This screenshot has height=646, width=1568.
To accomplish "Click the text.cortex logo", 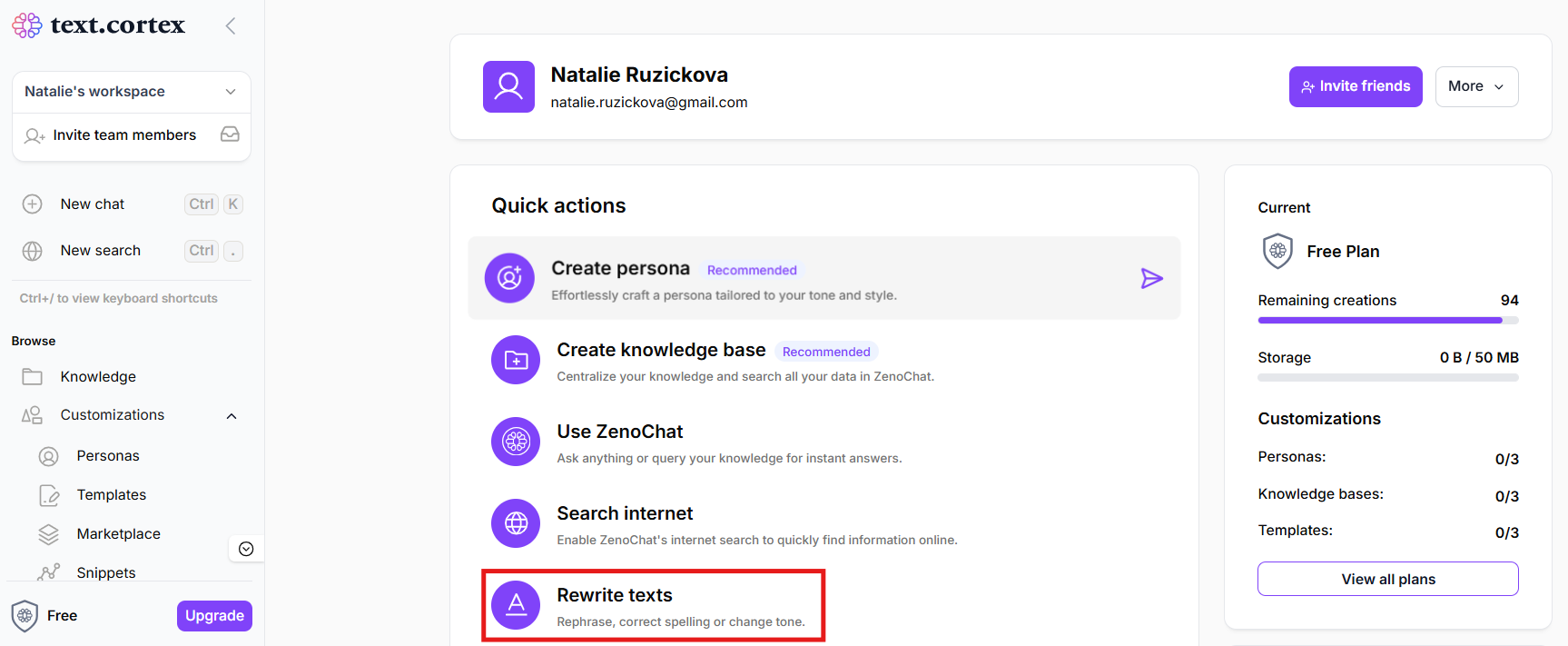I will (x=98, y=25).
